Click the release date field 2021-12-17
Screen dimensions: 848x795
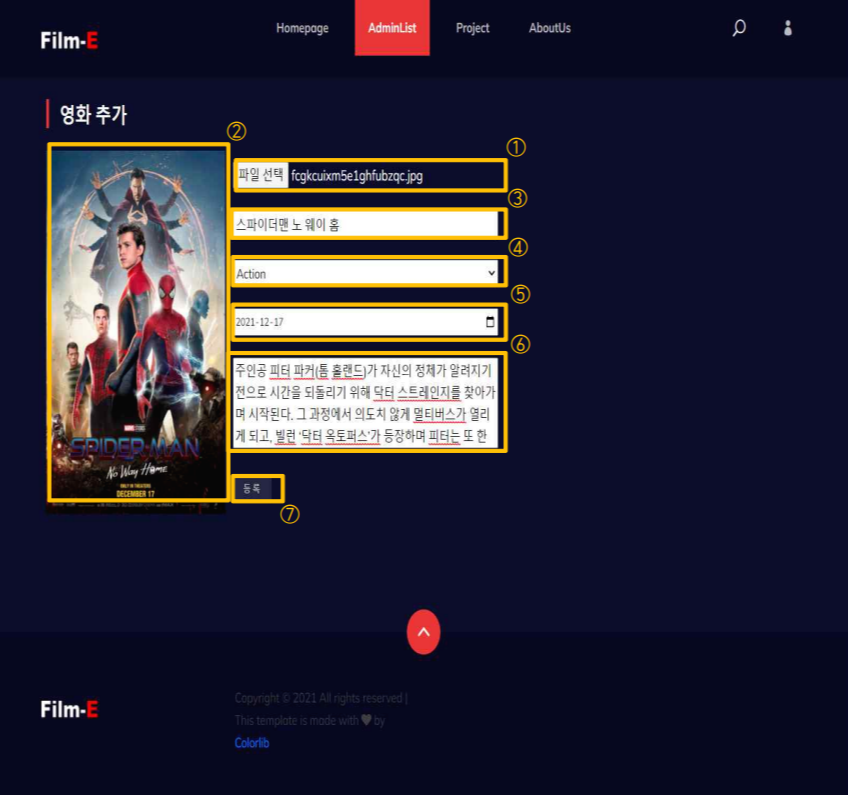click(366, 322)
